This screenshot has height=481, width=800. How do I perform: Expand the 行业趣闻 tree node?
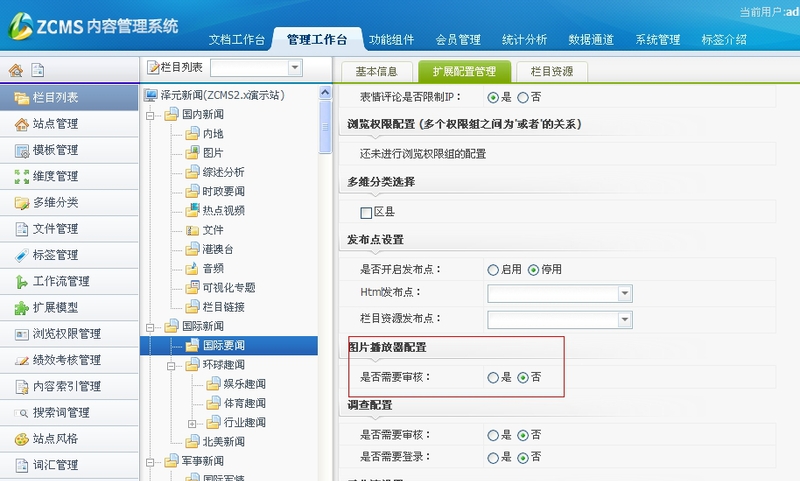[x=193, y=422]
